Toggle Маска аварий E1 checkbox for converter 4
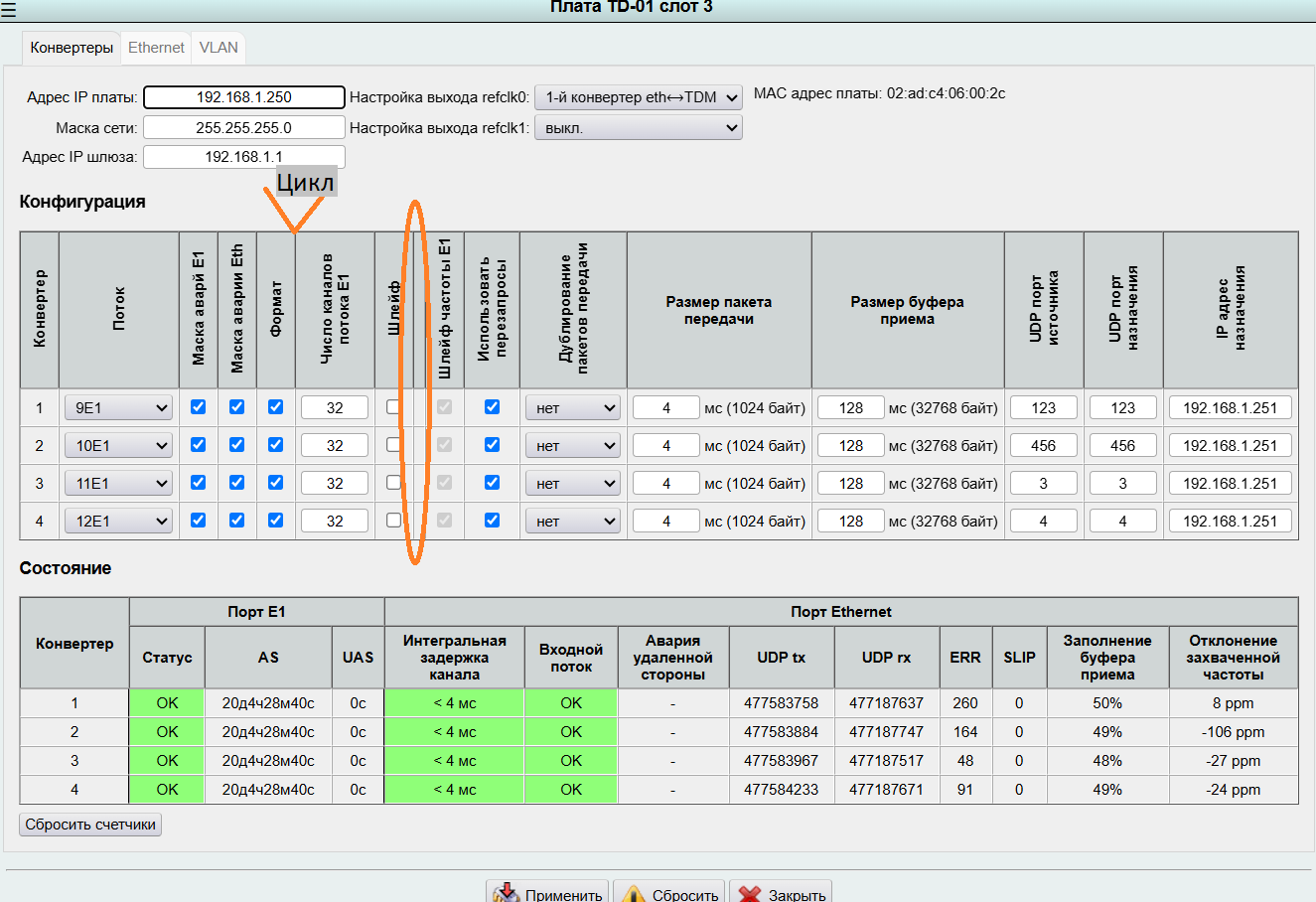This screenshot has height=902, width=1316. pyautogui.click(x=199, y=521)
